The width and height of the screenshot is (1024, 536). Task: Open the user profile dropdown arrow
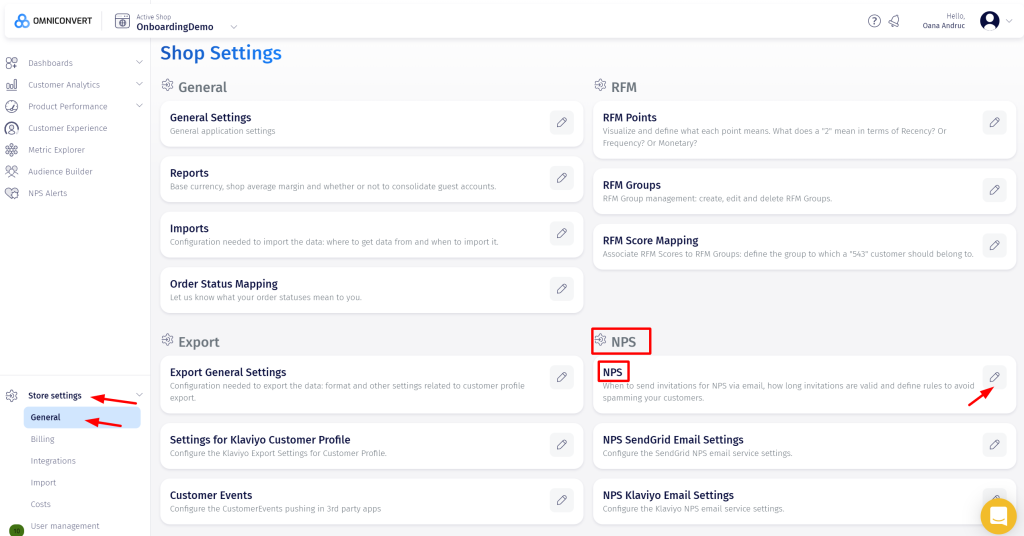(x=1008, y=21)
